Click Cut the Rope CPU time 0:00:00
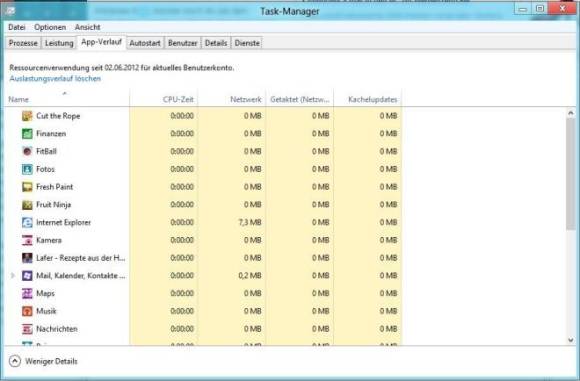This screenshot has width=580, height=381. [x=182, y=116]
